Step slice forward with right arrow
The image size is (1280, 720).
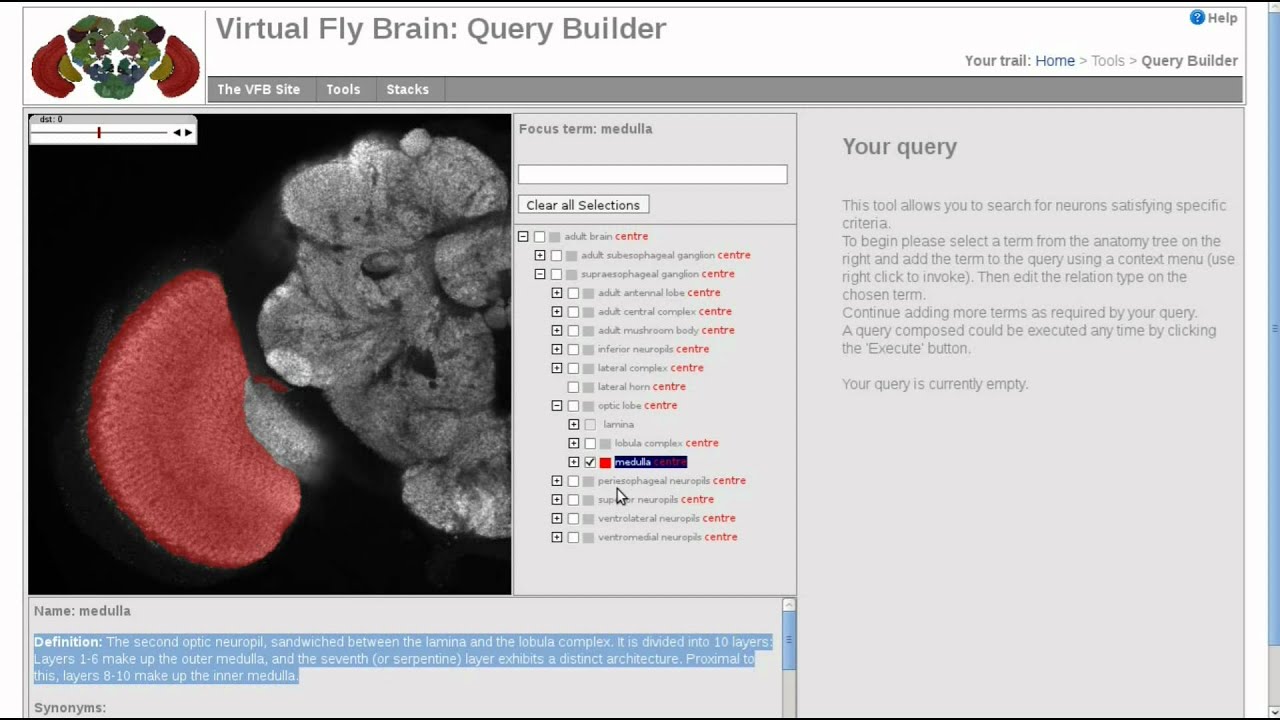[188, 132]
